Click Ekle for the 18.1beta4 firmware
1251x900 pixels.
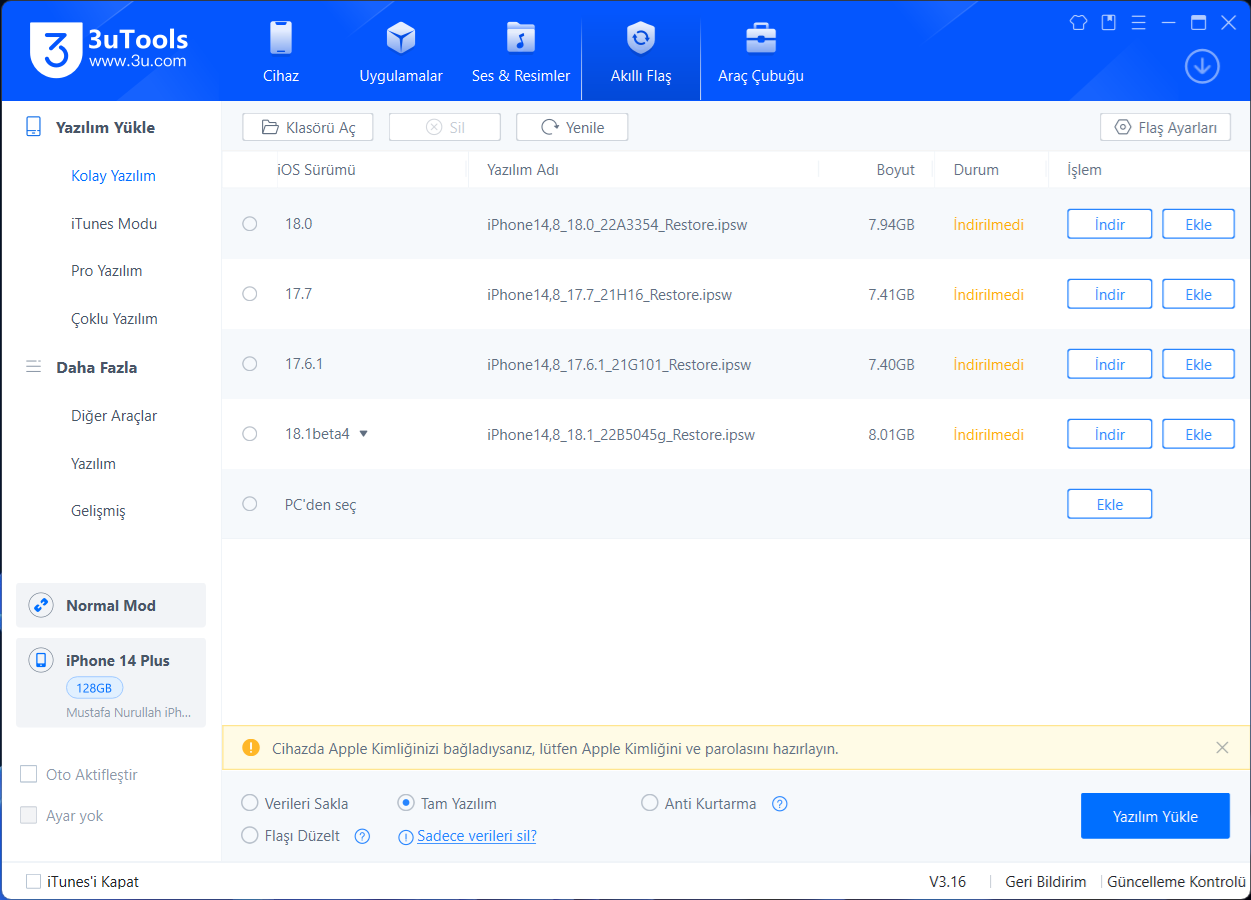(1198, 434)
